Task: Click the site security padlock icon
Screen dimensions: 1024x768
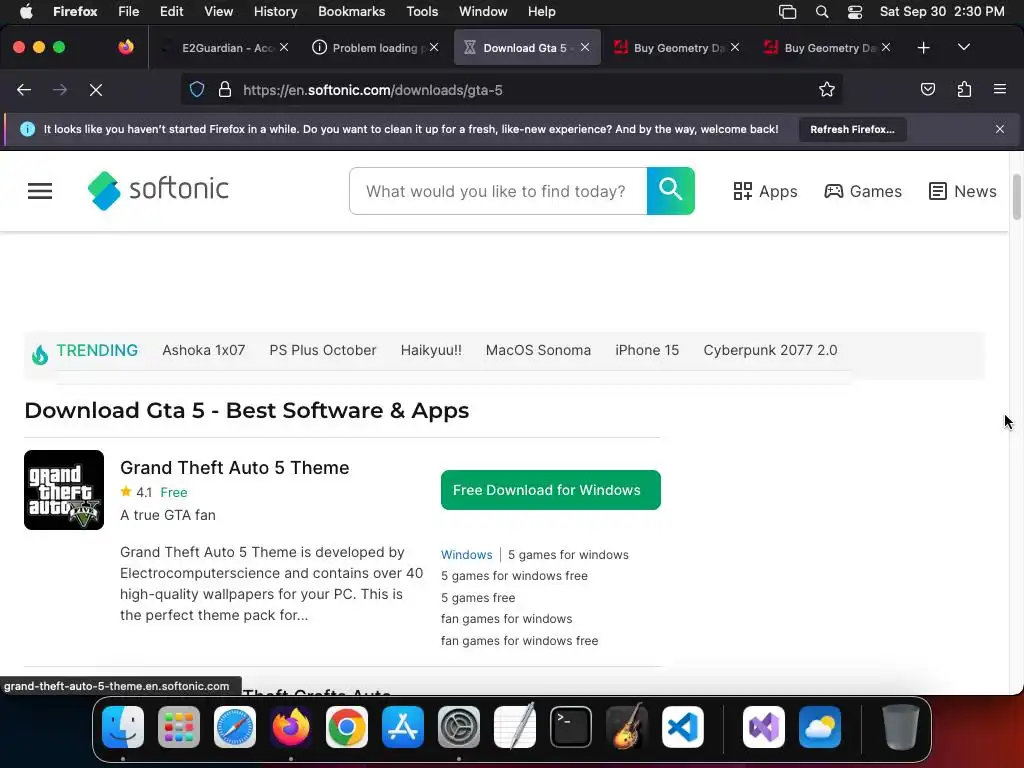Action: point(225,89)
